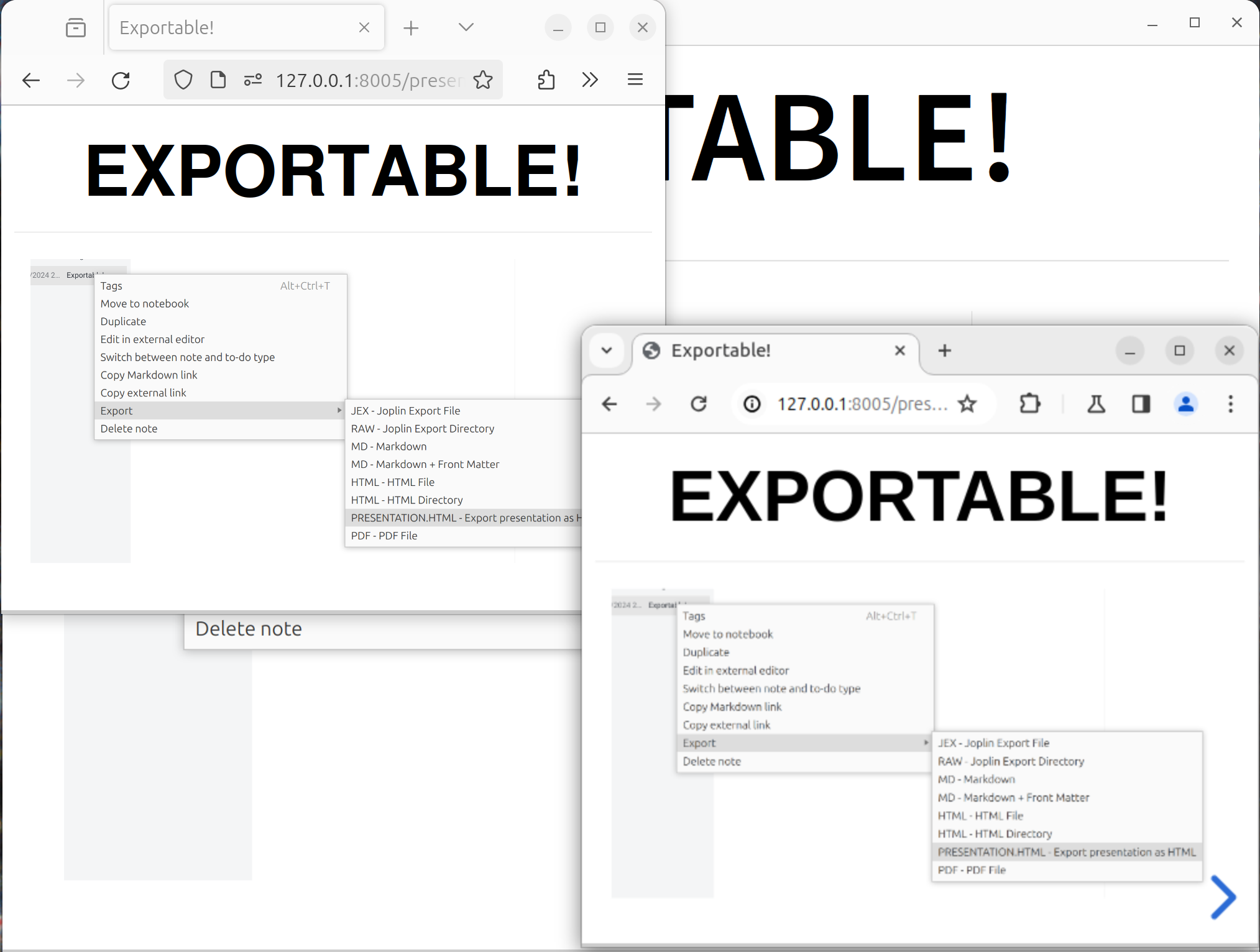Open a new tab in Firefox

(411, 28)
